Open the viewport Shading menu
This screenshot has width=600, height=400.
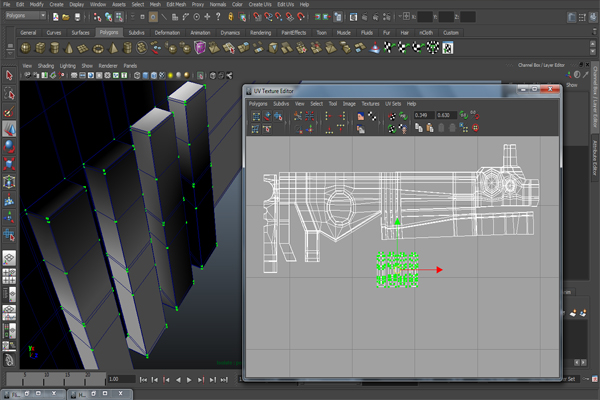coord(46,66)
